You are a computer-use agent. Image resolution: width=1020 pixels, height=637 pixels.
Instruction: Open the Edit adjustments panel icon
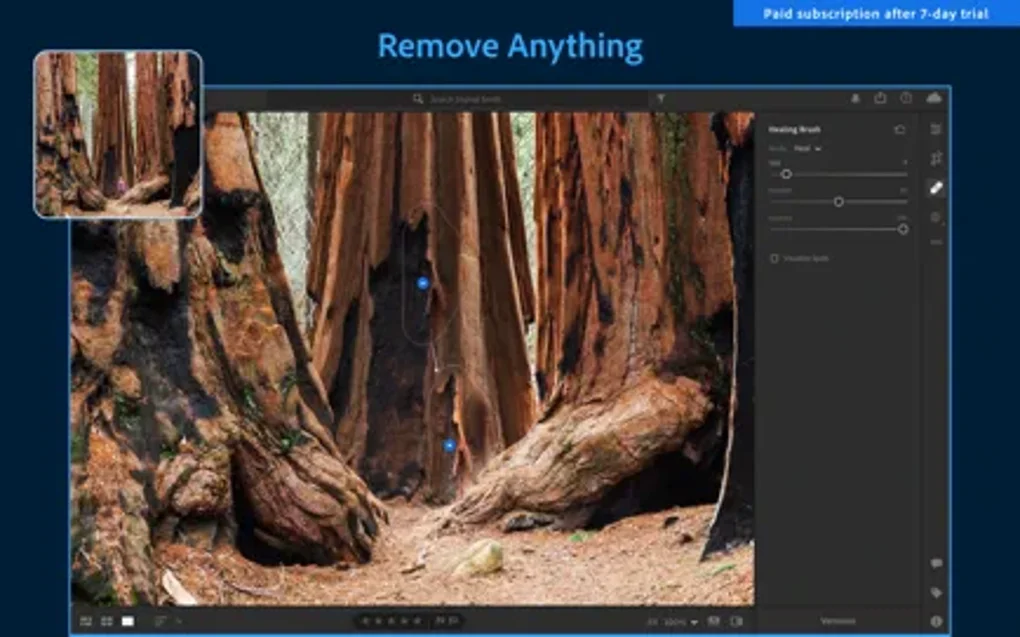pyautogui.click(x=936, y=130)
